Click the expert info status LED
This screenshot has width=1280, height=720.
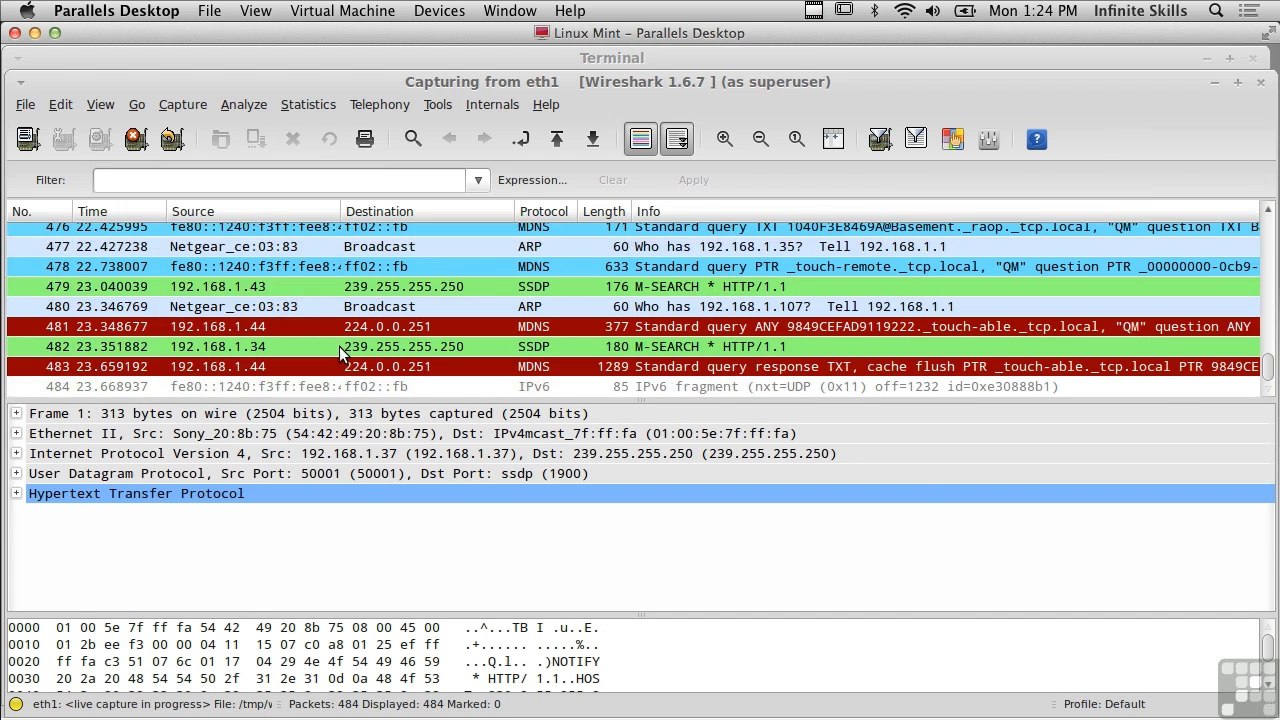click(x=16, y=704)
